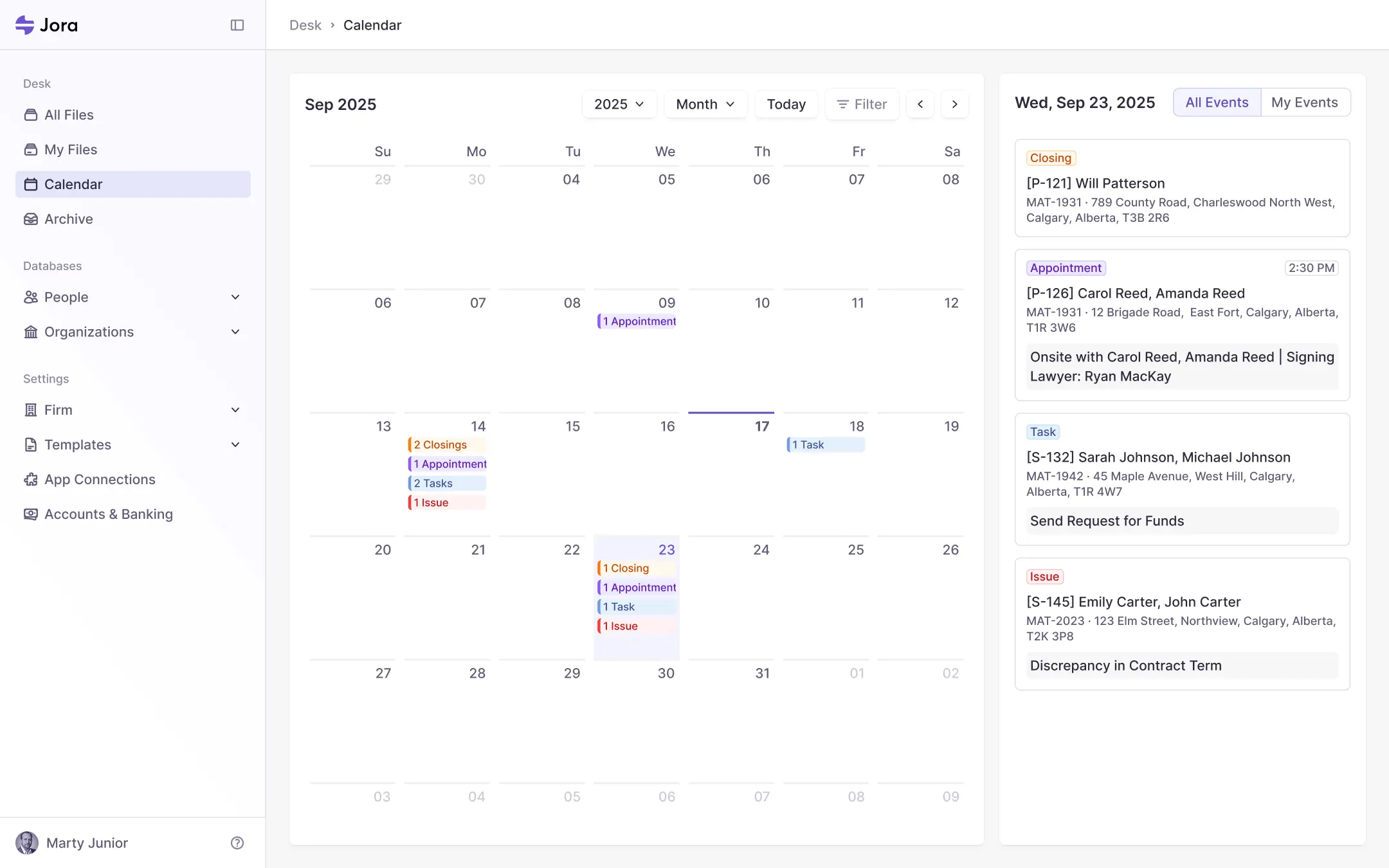
Task: Open help via the question mark icon
Action: (x=237, y=843)
